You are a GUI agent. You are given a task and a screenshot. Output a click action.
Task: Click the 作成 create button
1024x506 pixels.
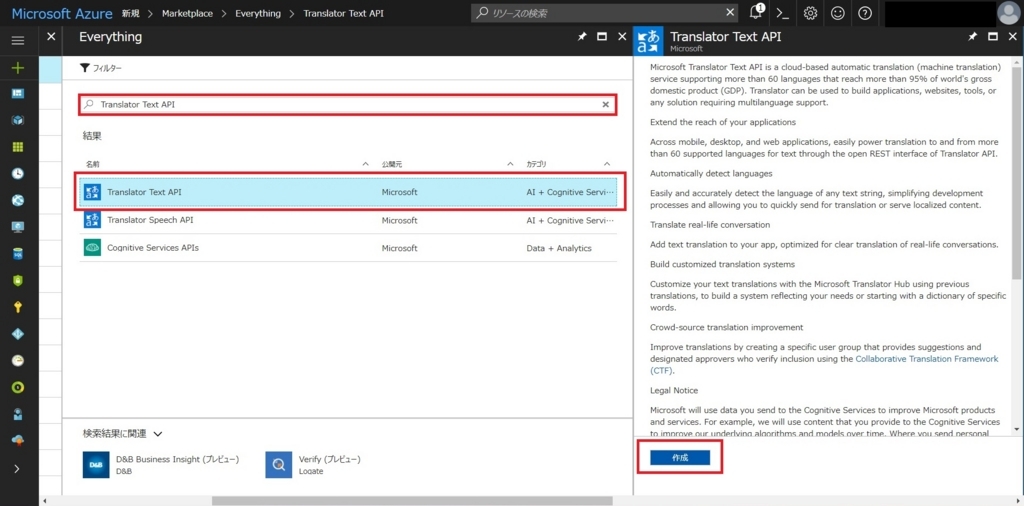tap(680, 458)
